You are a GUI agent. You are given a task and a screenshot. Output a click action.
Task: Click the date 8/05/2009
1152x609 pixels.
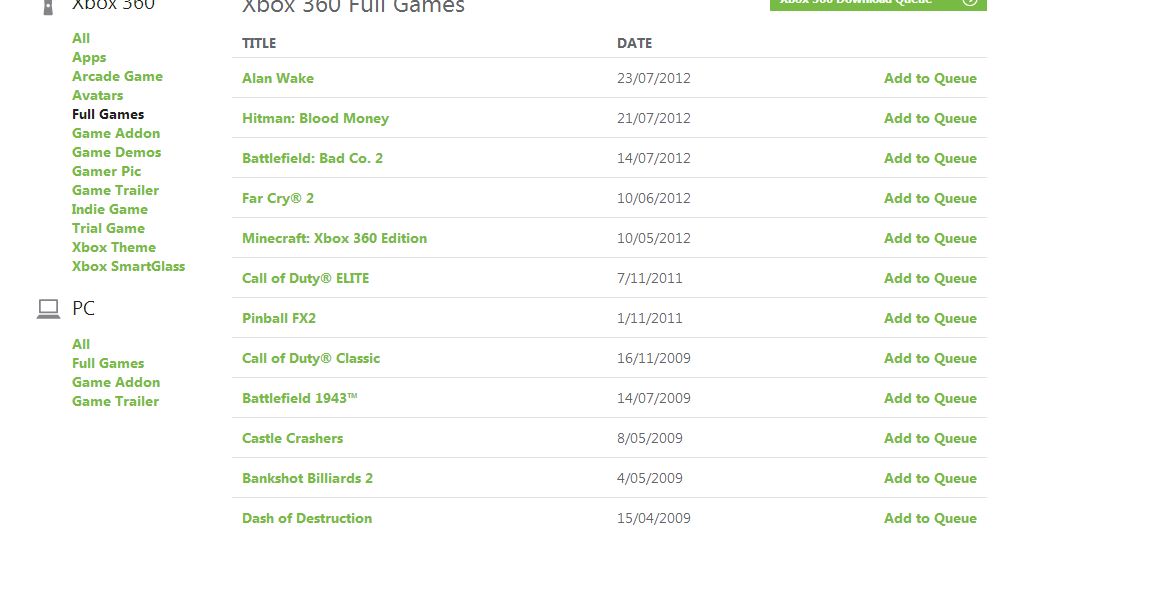pyautogui.click(x=649, y=439)
